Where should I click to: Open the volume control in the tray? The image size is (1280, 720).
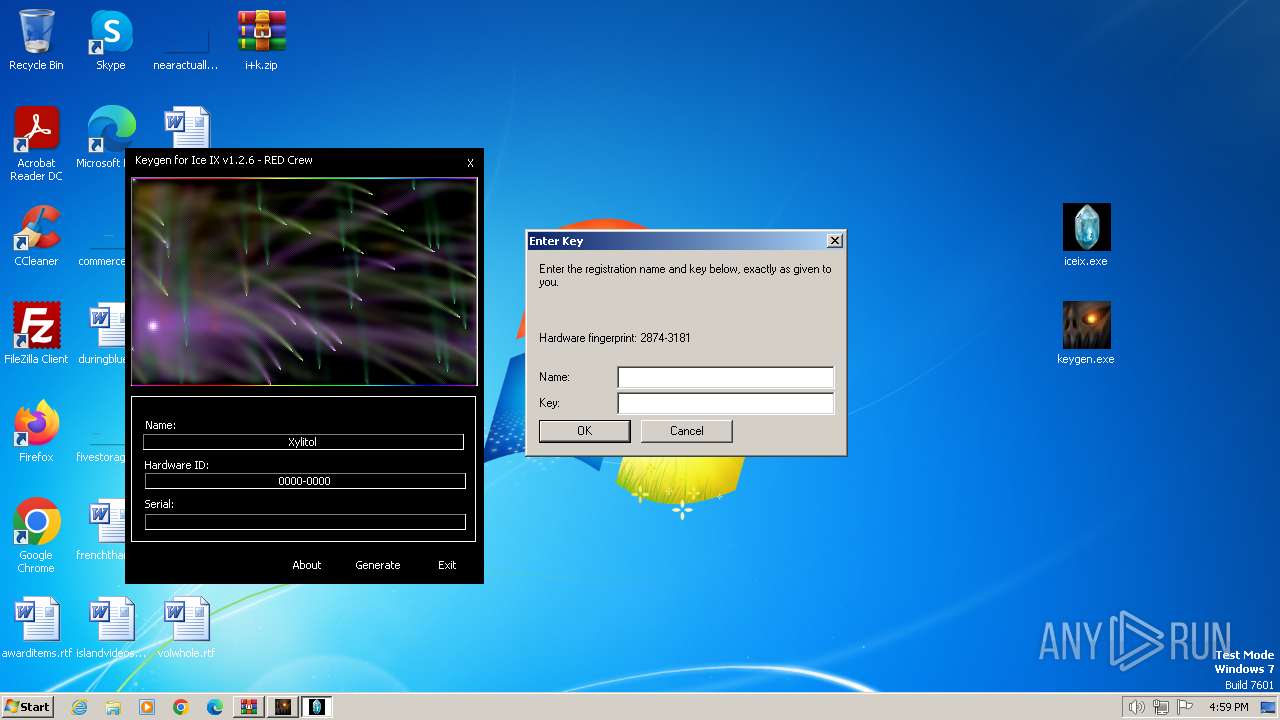(1136, 707)
